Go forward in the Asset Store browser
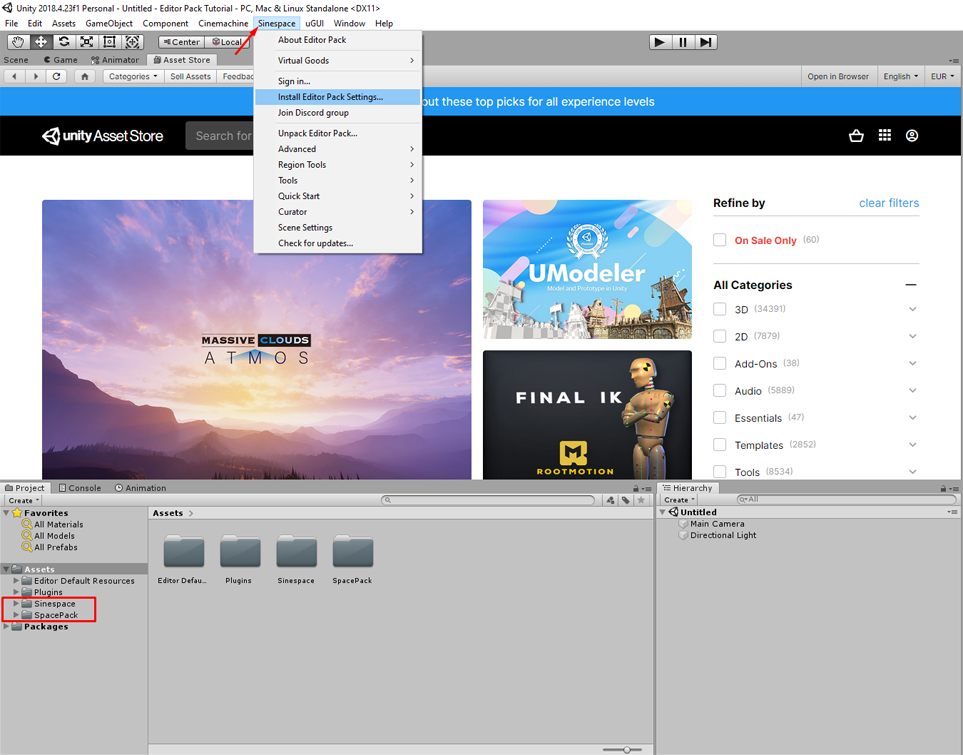Image resolution: width=963 pixels, height=755 pixels. pos(36,76)
